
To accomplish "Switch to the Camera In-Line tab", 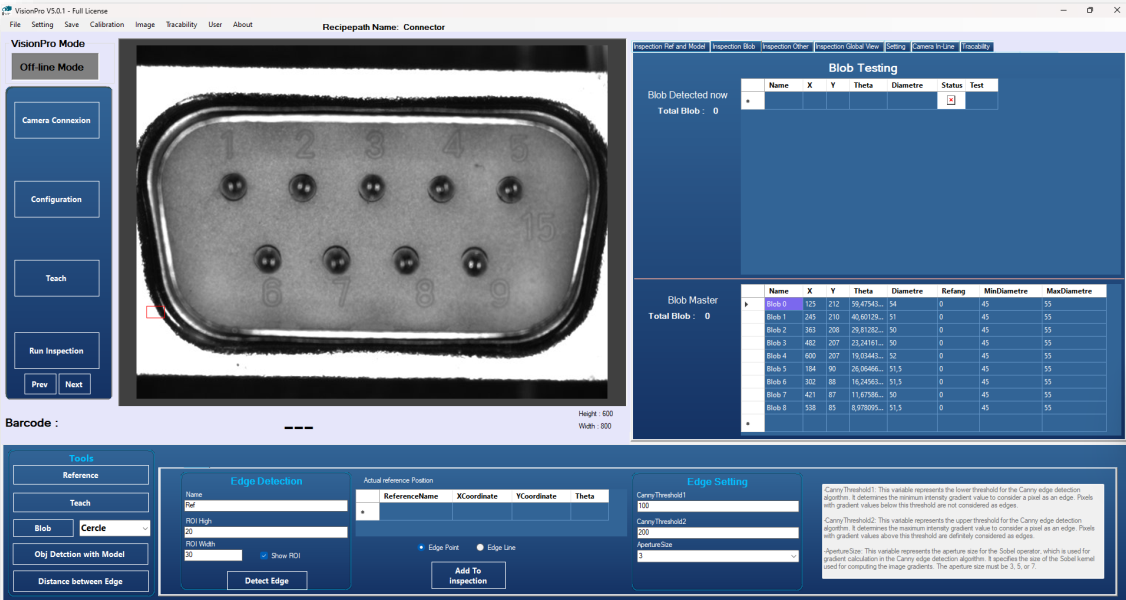I will (x=934, y=47).
